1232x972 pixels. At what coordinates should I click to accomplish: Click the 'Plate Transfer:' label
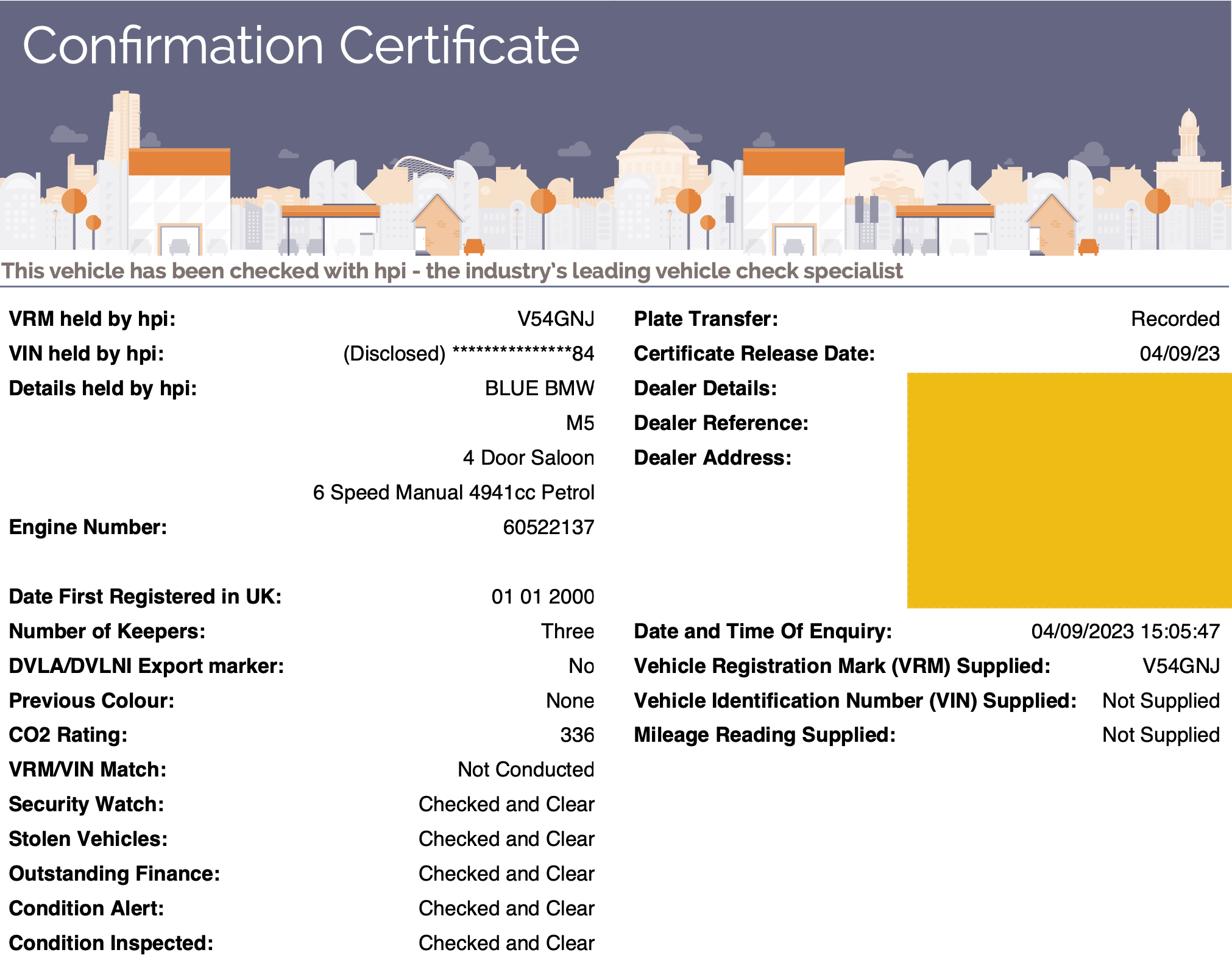(x=706, y=319)
